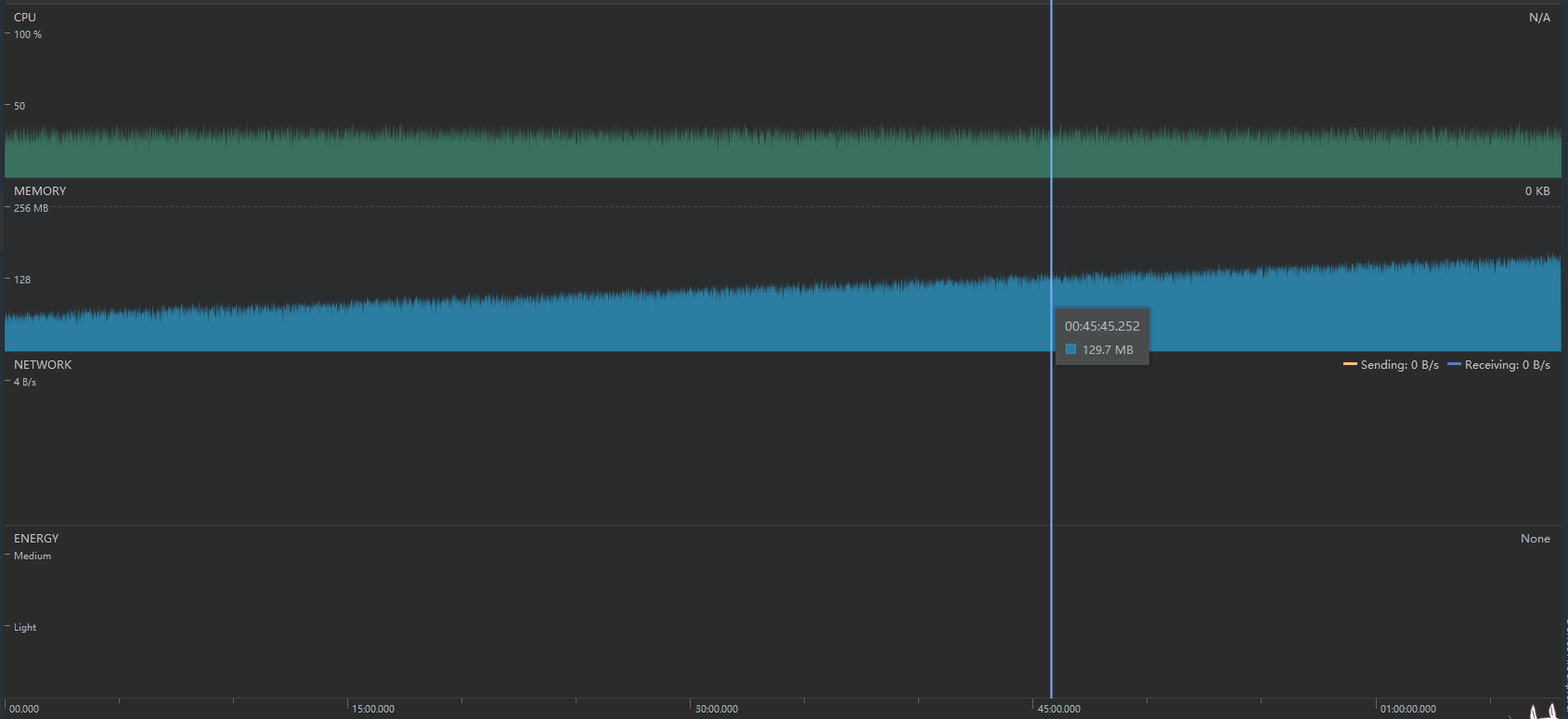The width and height of the screenshot is (1568, 719).
Task: Click the 50 CPU axis label
Action: pyautogui.click(x=19, y=106)
